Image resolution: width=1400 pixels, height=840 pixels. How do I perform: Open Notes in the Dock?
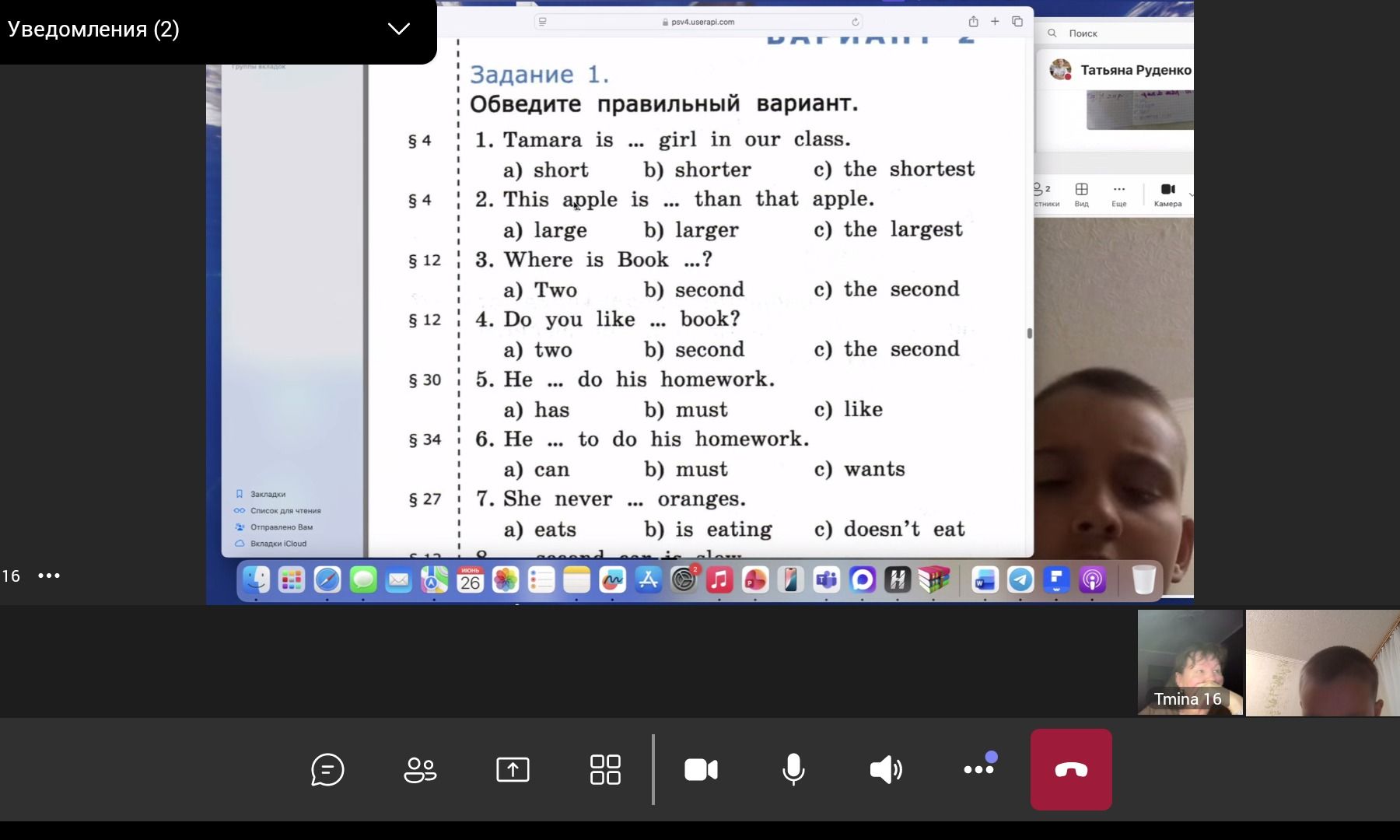(577, 579)
